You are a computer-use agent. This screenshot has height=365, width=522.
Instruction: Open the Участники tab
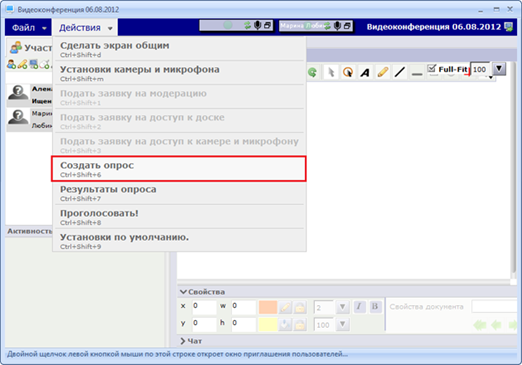coord(31,48)
